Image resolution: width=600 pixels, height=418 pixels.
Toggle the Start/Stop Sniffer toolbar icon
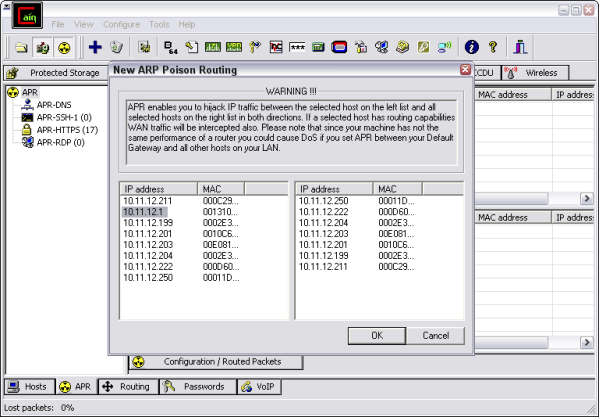click(42, 47)
